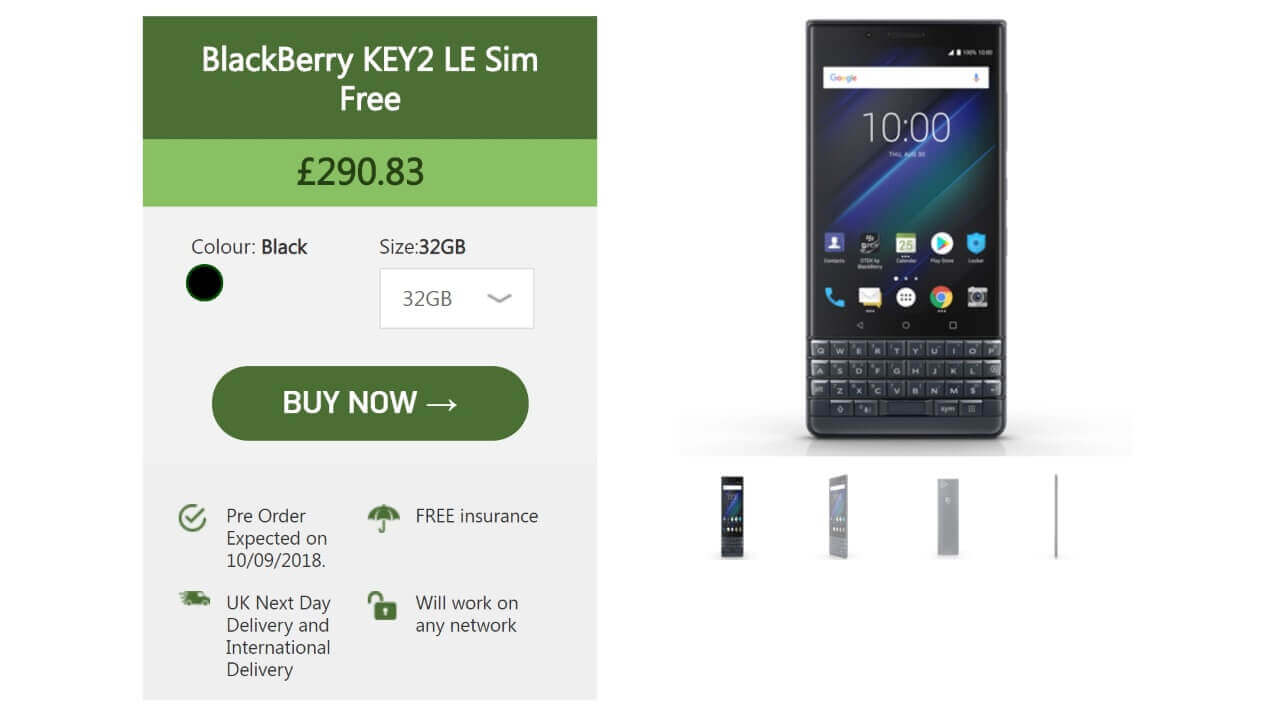Select the Black colour swatch
The width and height of the screenshot is (1280, 720).
tap(204, 283)
